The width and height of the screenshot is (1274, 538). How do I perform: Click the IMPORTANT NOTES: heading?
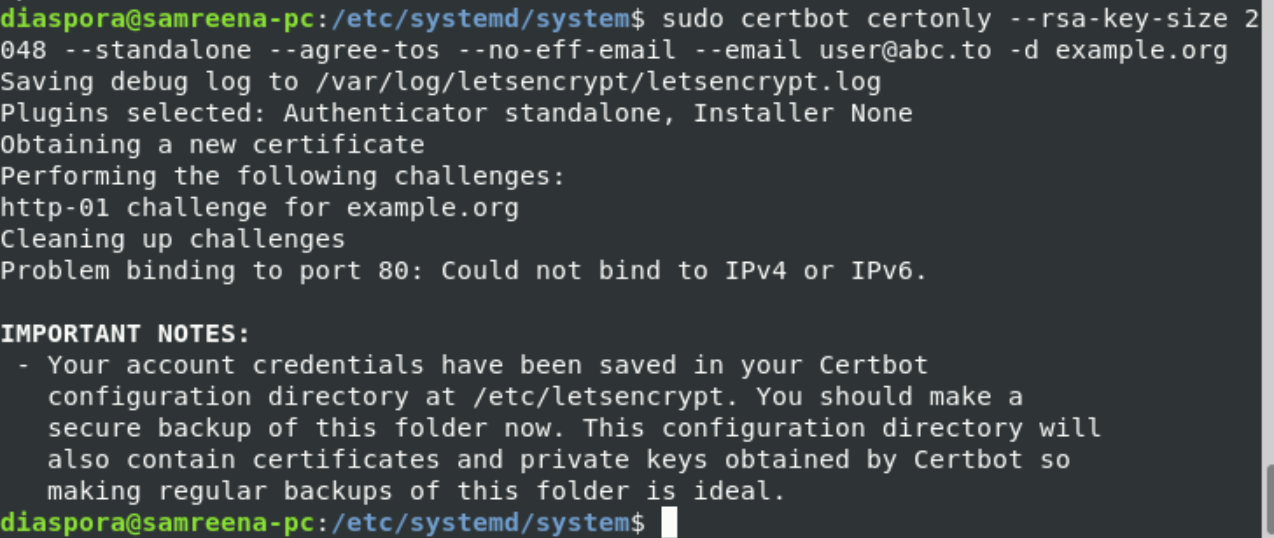click(x=125, y=334)
